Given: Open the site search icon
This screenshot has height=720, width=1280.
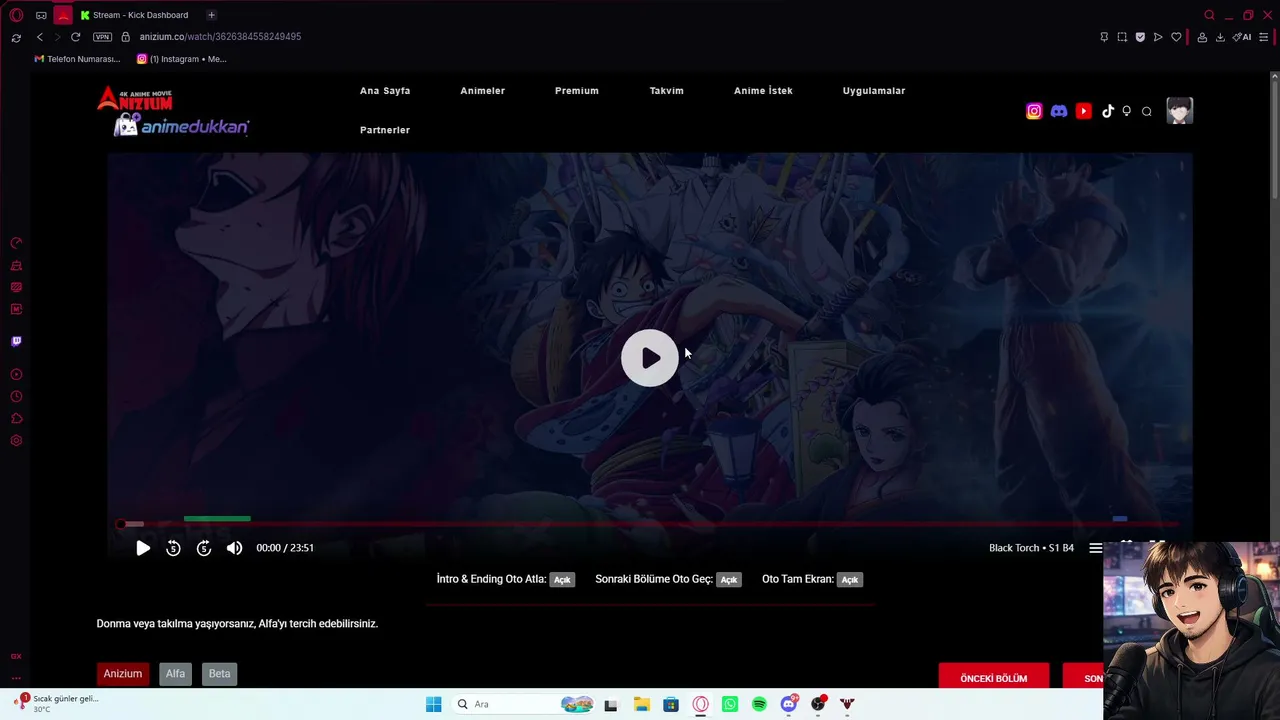Looking at the screenshot, I should tap(1147, 111).
